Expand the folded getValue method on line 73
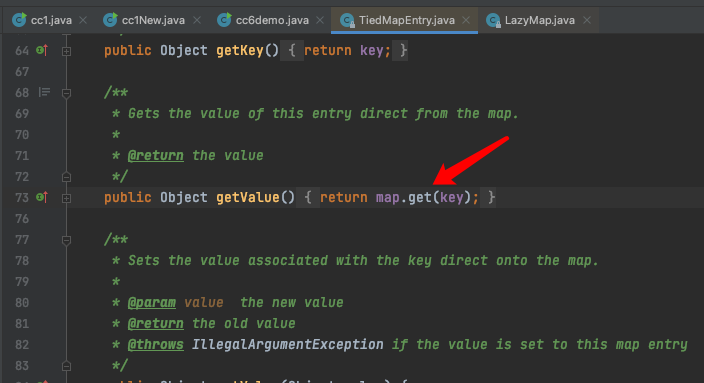Screen dimensions: 704x383 66,198
